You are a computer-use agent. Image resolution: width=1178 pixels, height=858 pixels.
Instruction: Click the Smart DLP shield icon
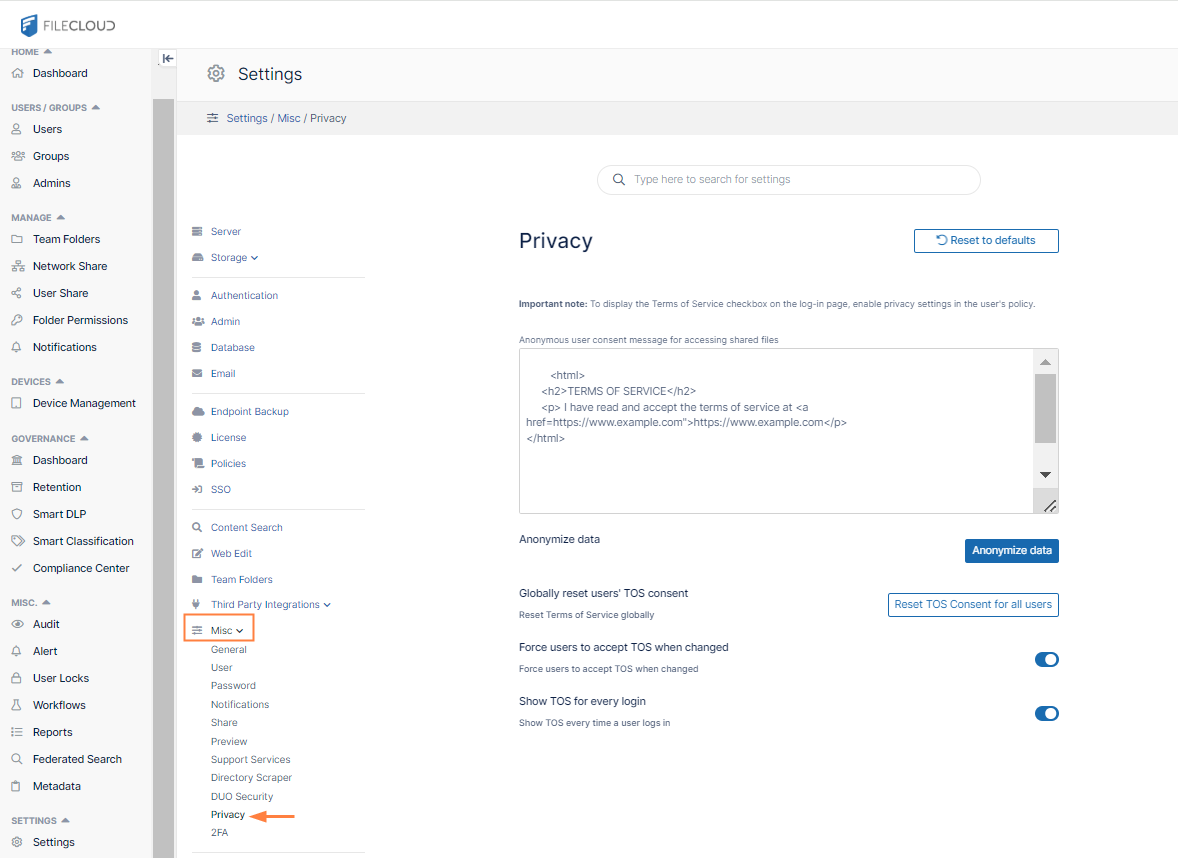16,514
